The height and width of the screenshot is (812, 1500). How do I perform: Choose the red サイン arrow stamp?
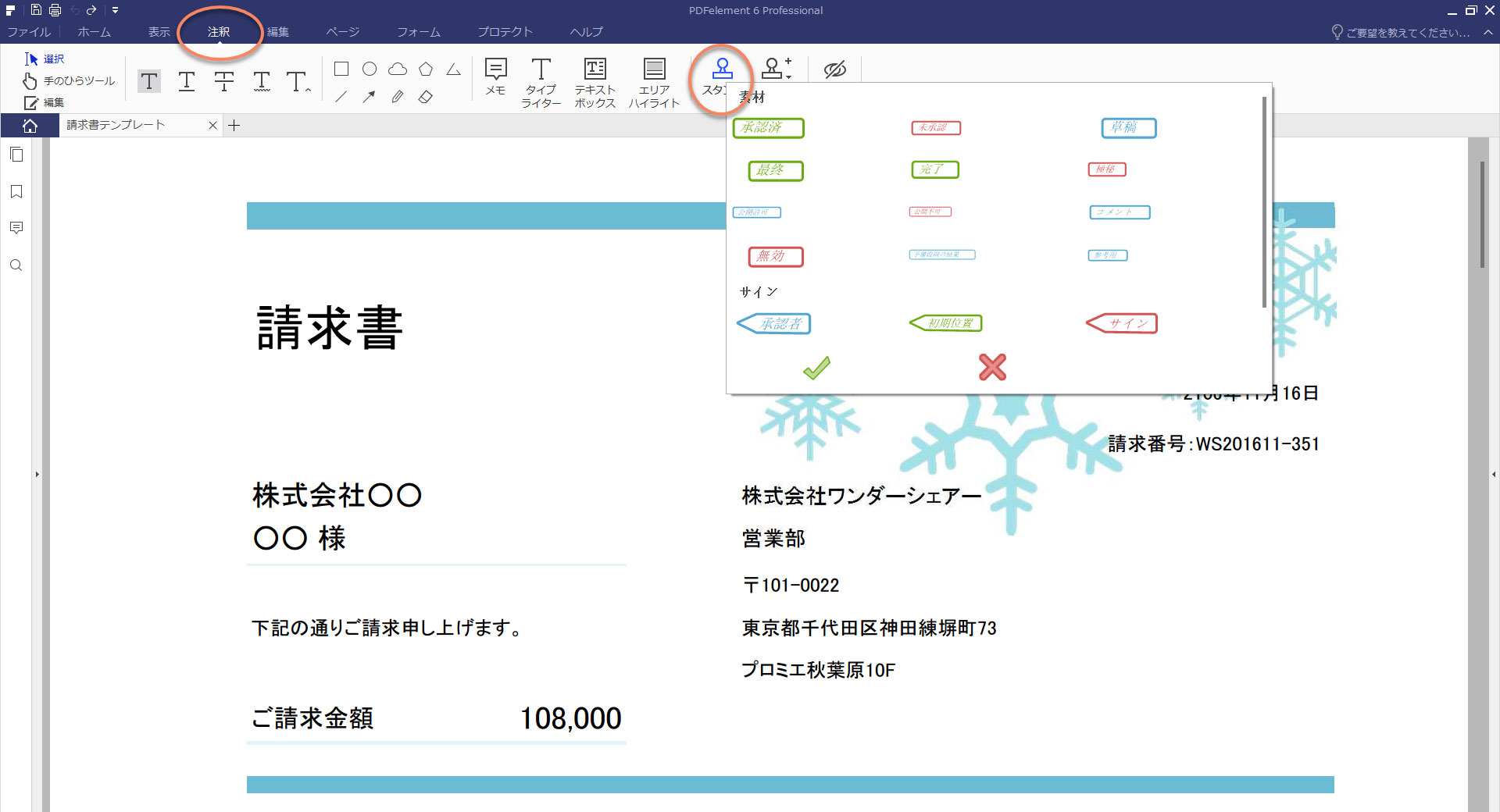click(1122, 323)
